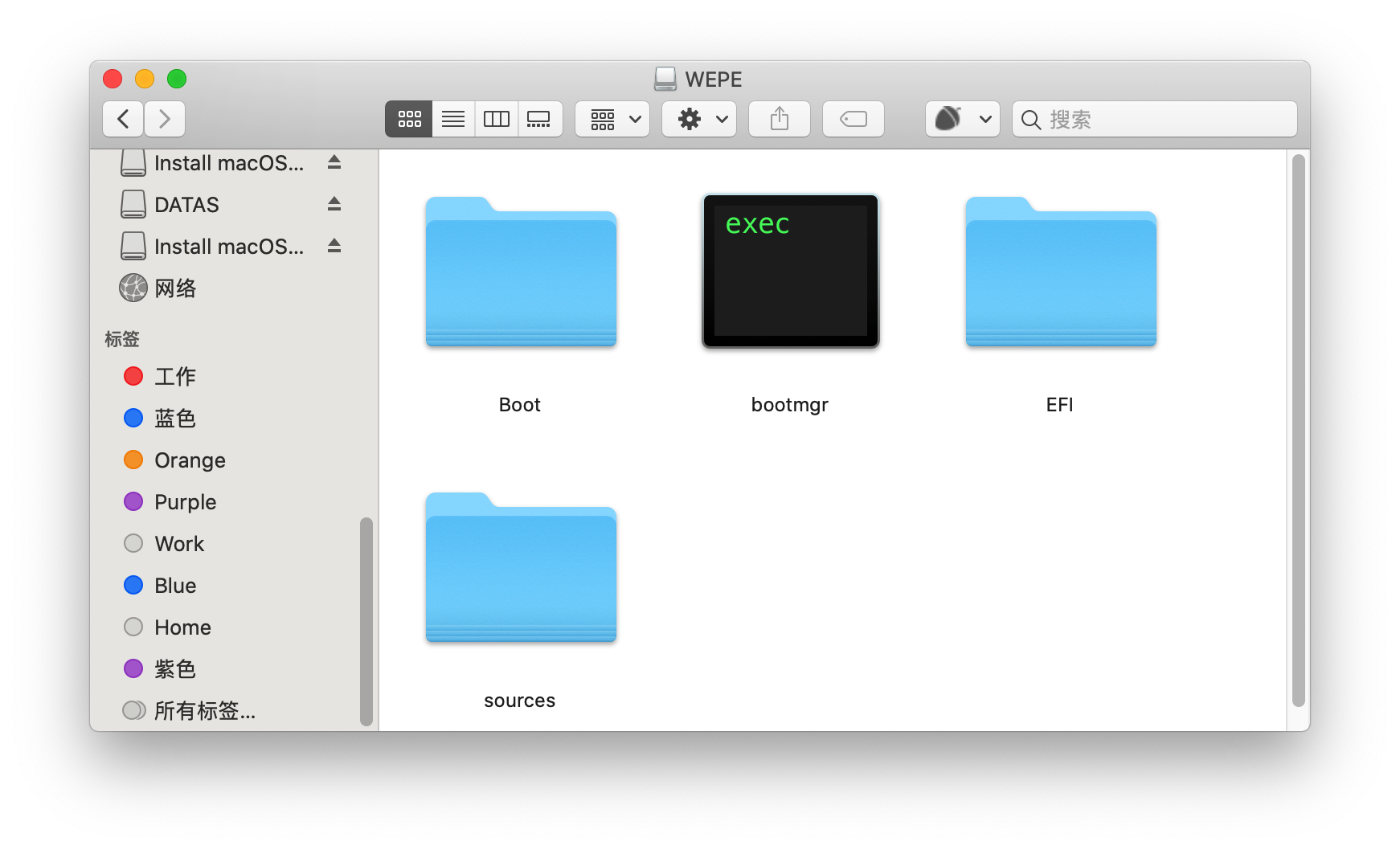Go forward with the right arrow

click(x=165, y=119)
